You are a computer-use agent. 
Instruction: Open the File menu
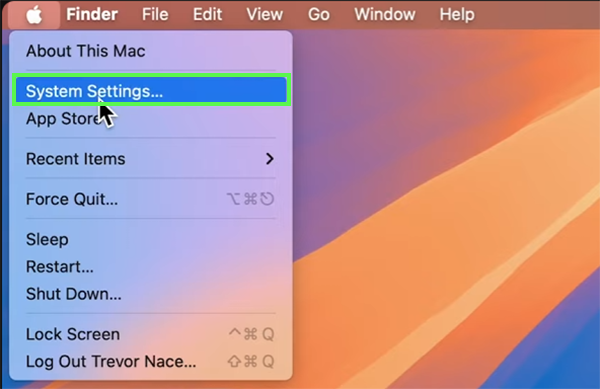click(155, 15)
